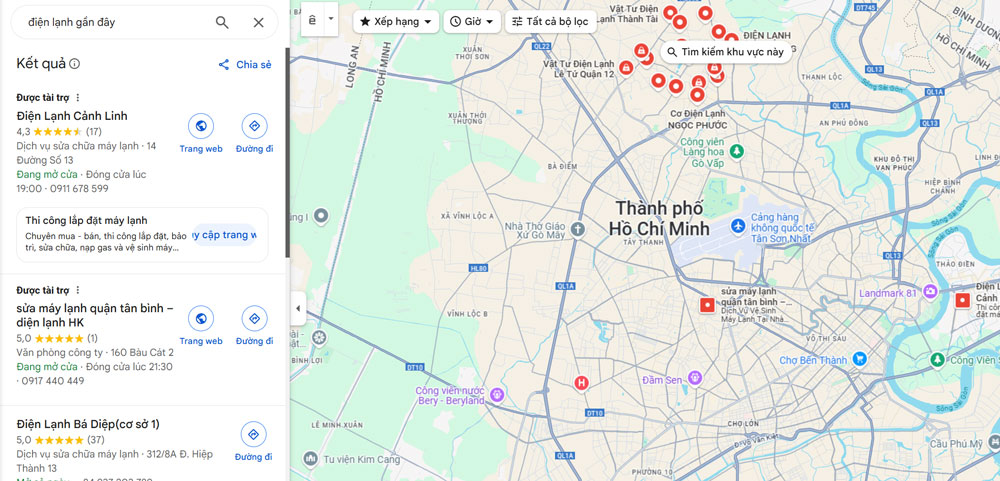Share results via Chia sẻ

245,64
